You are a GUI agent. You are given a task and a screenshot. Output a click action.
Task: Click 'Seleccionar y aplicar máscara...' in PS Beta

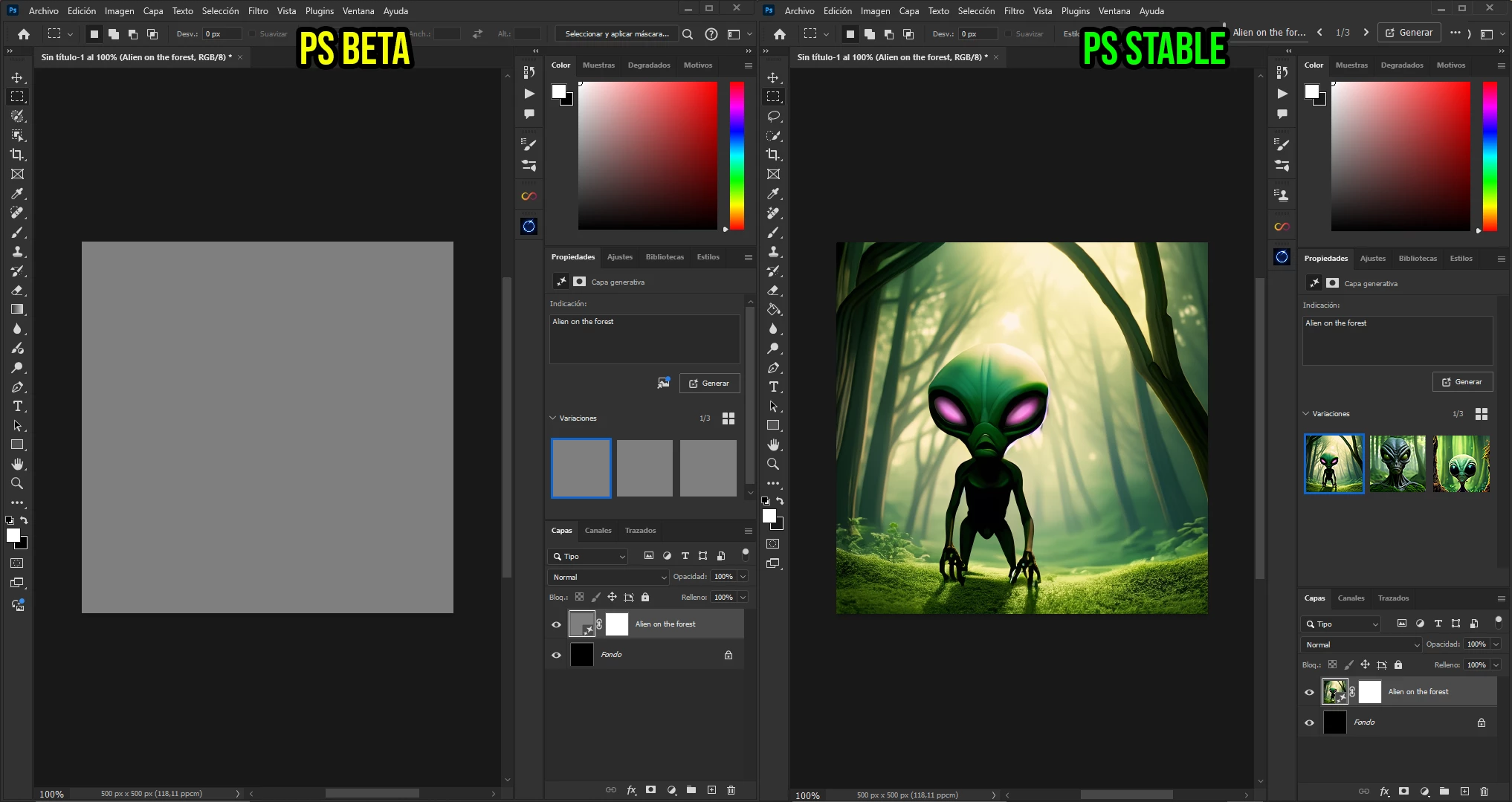click(x=616, y=33)
